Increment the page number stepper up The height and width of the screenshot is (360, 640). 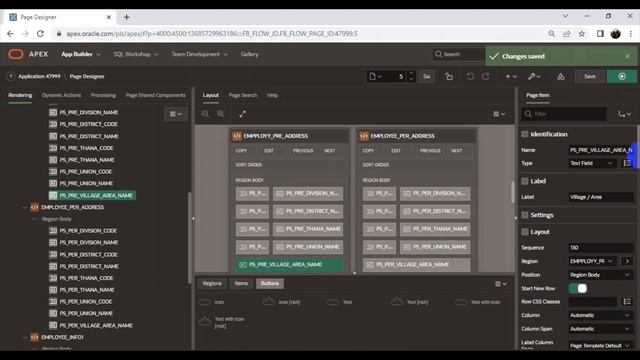[x=411, y=73]
